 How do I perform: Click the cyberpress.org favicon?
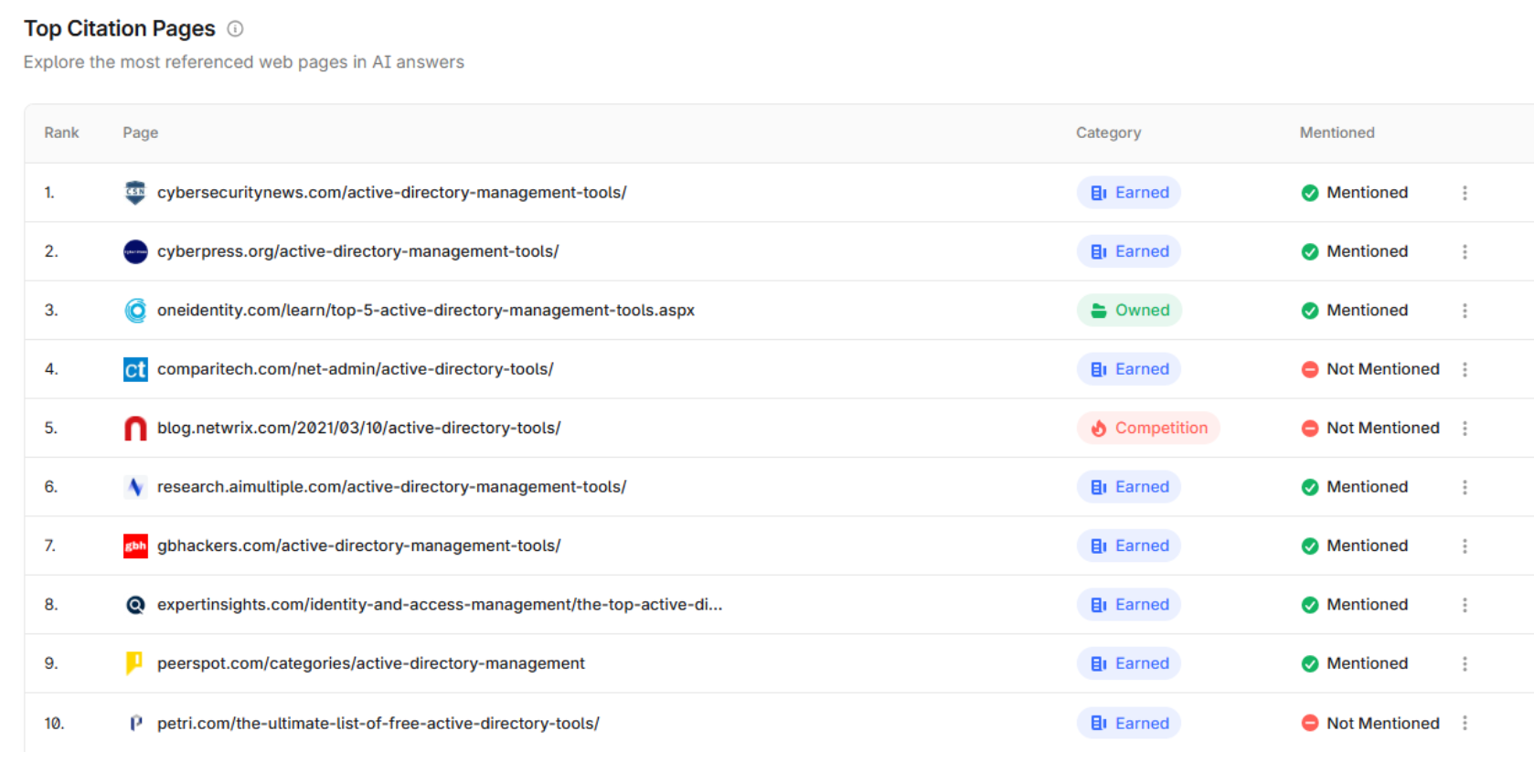tap(135, 251)
